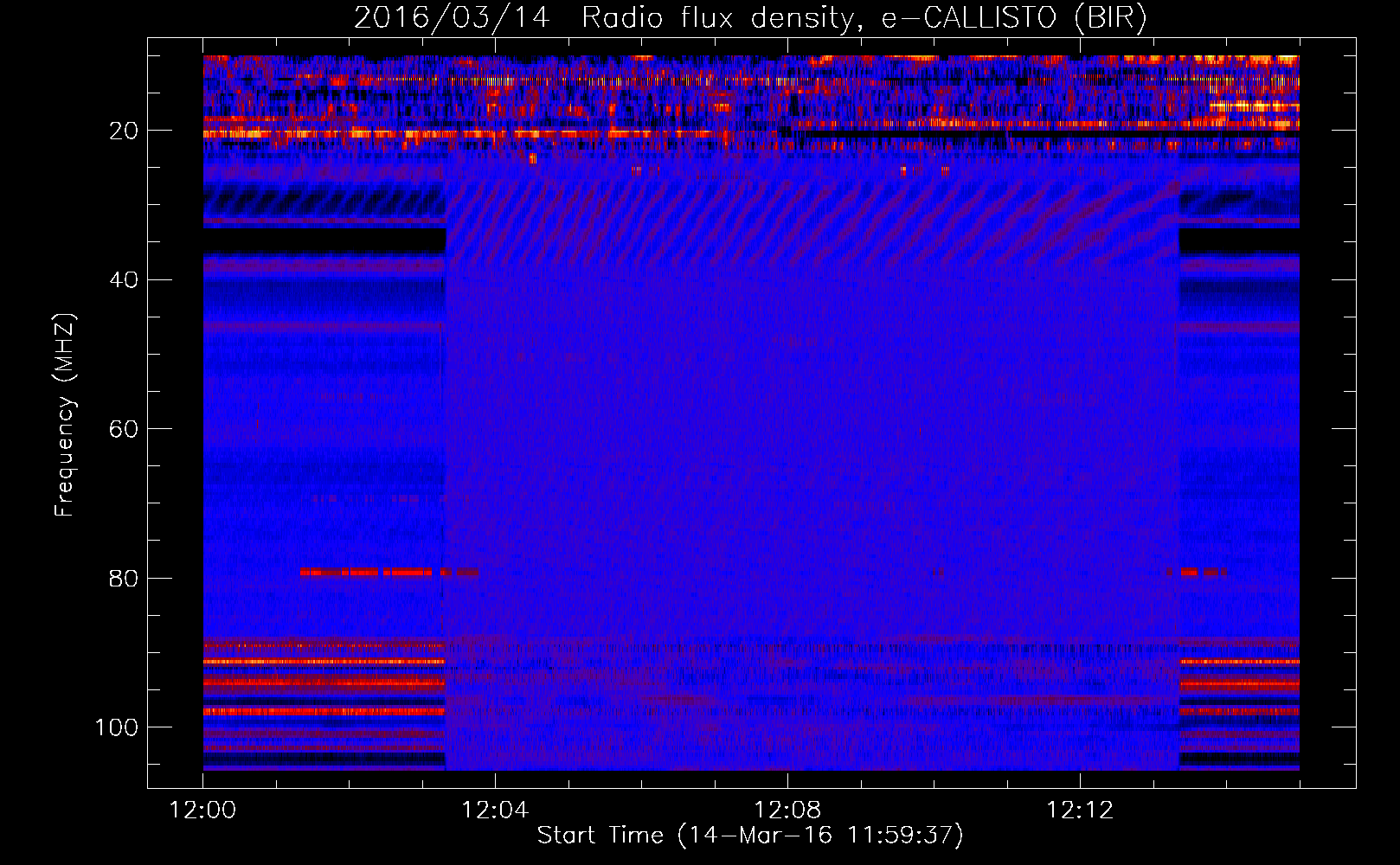Click the '12:08' time tick label
1400x865 pixels.
coord(787,811)
